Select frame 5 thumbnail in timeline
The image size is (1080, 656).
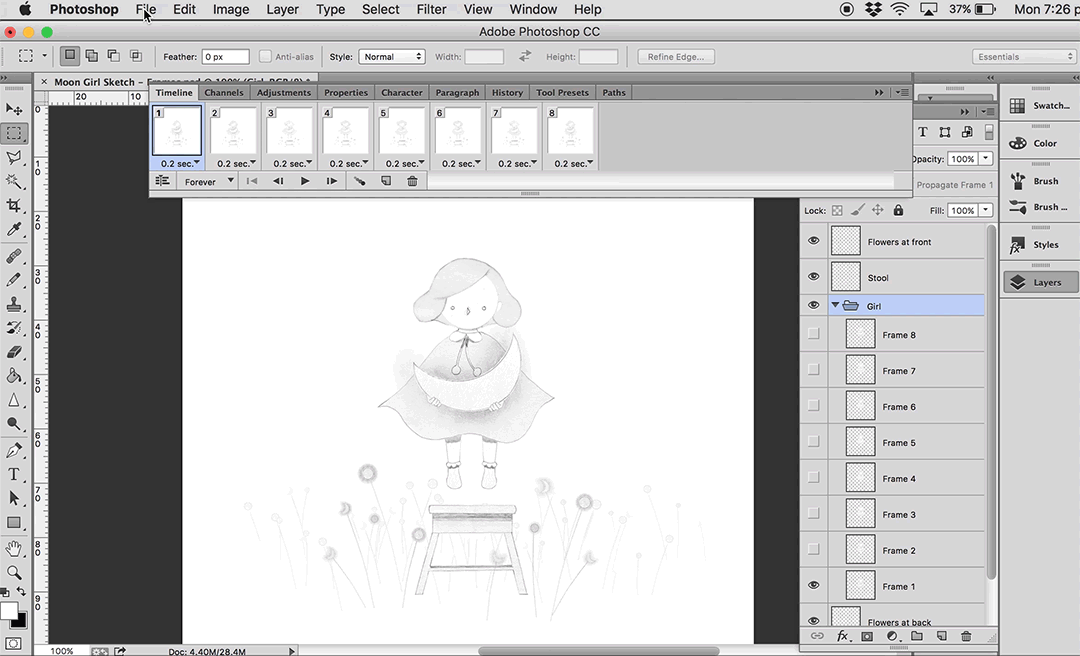tap(401, 130)
